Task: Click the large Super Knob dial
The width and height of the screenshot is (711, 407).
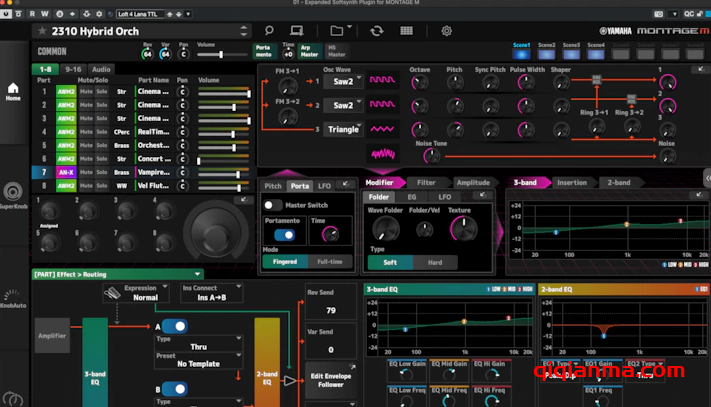Action: click(x=216, y=232)
